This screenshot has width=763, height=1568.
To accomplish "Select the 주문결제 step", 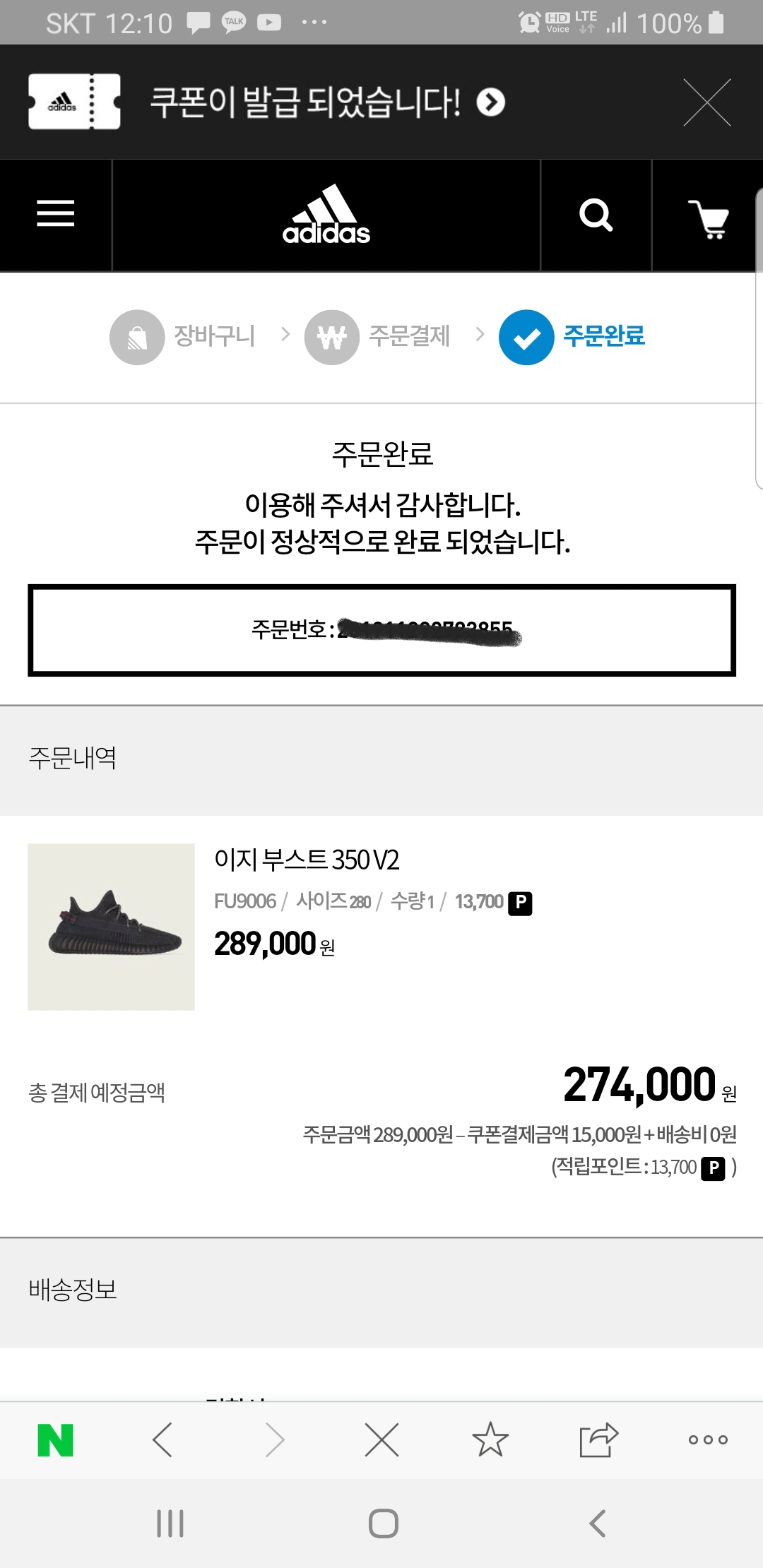I will (x=377, y=337).
